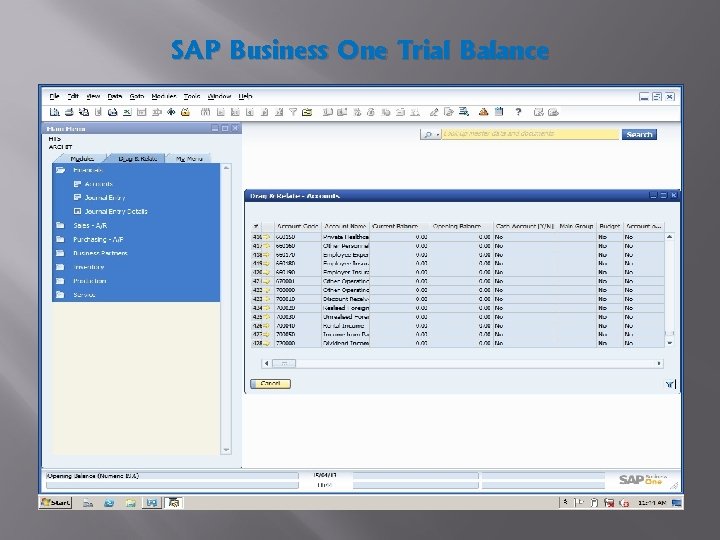This screenshot has width=720, height=540.
Task: Click the Filter funnel toolbar icon
Action: point(292,112)
